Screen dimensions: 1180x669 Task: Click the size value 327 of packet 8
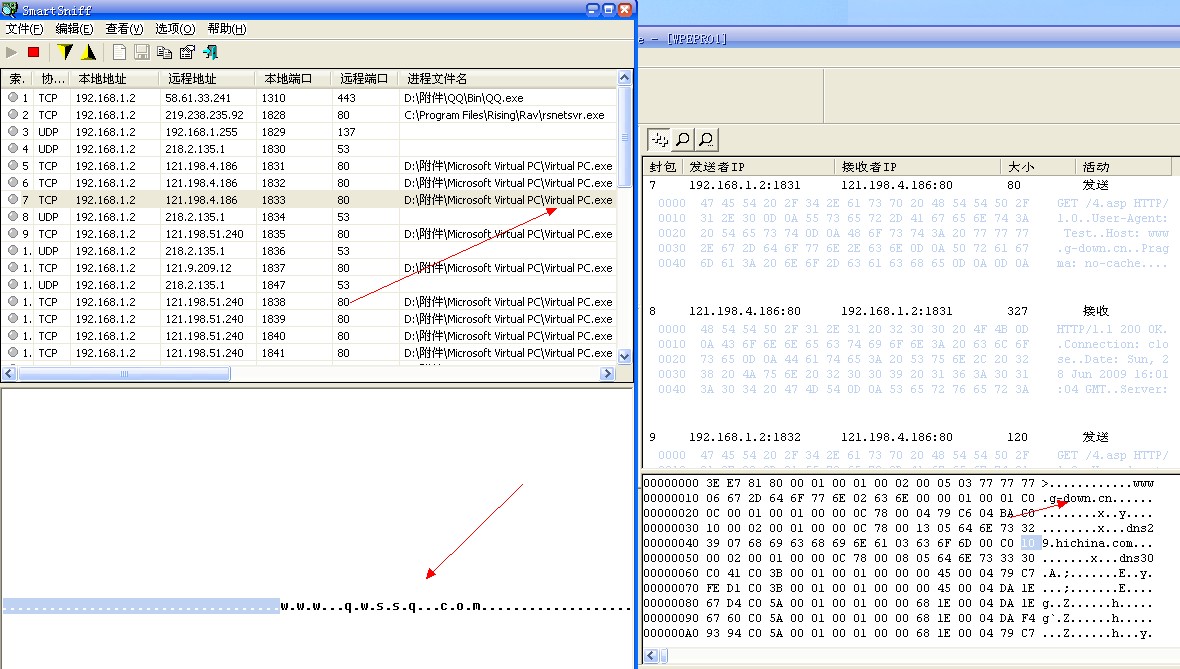[1017, 311]
